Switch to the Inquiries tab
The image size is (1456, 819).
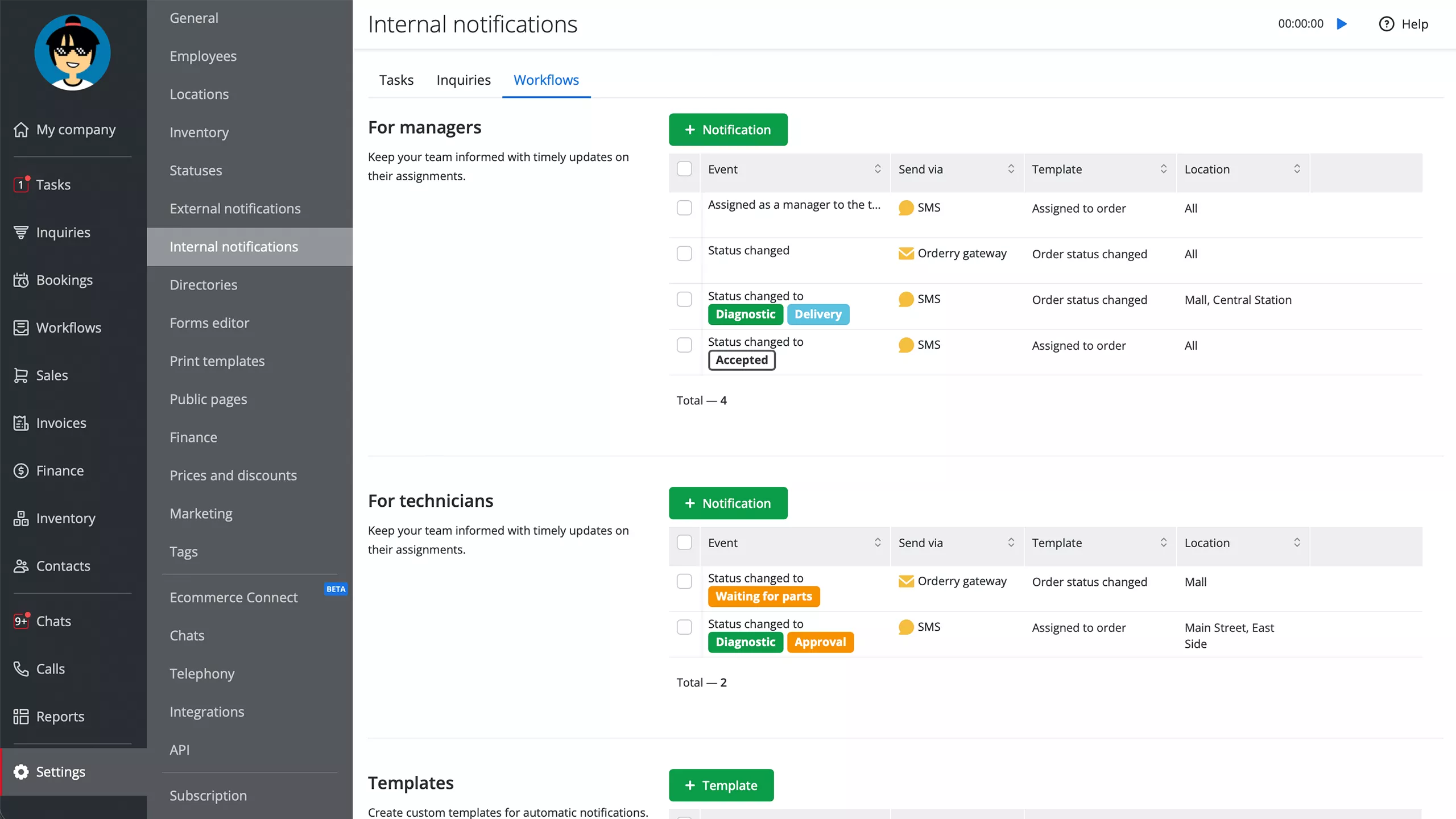pyautogui.click(x=463, y=80)
